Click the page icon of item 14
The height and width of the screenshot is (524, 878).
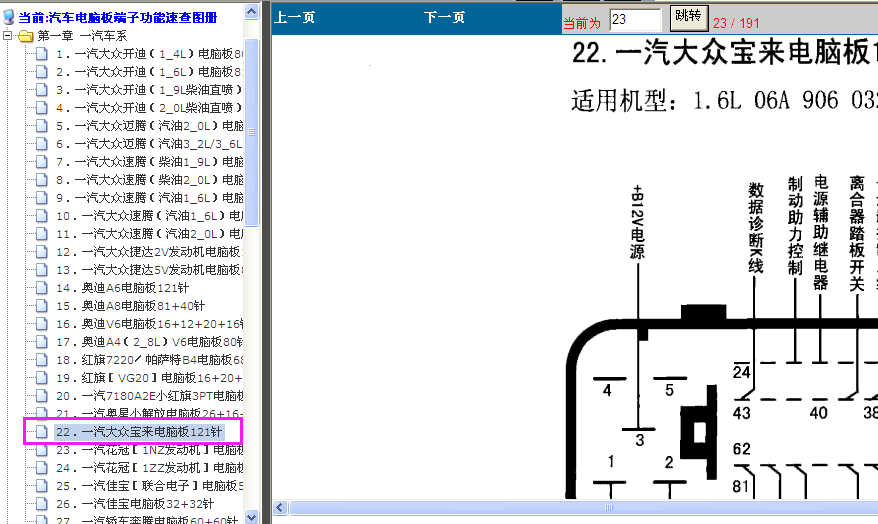click(41, 288)
